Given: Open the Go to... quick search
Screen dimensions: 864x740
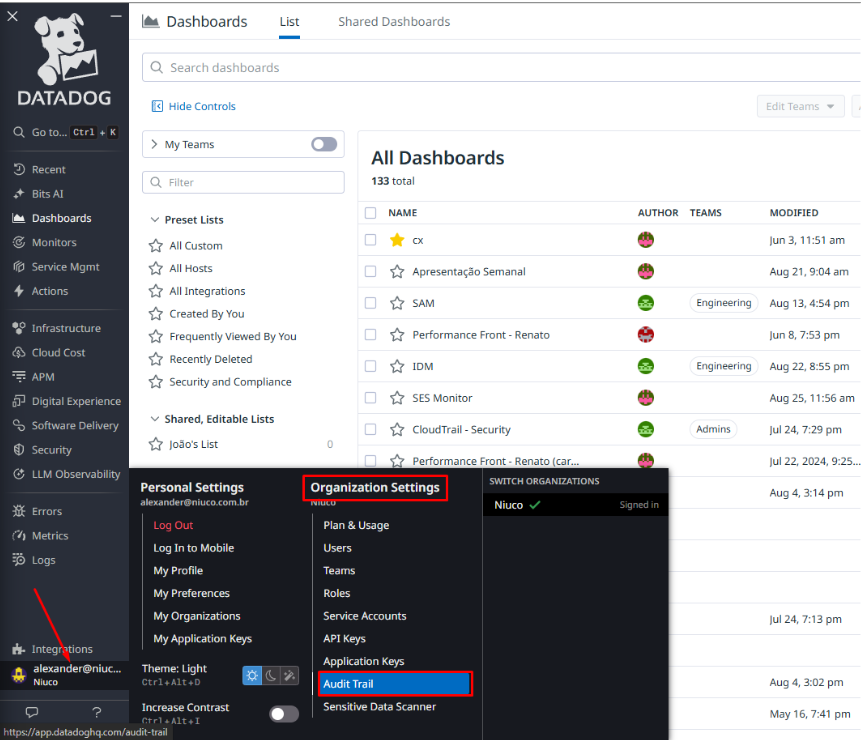Looking at the screenshot, I should click(65, 132).
